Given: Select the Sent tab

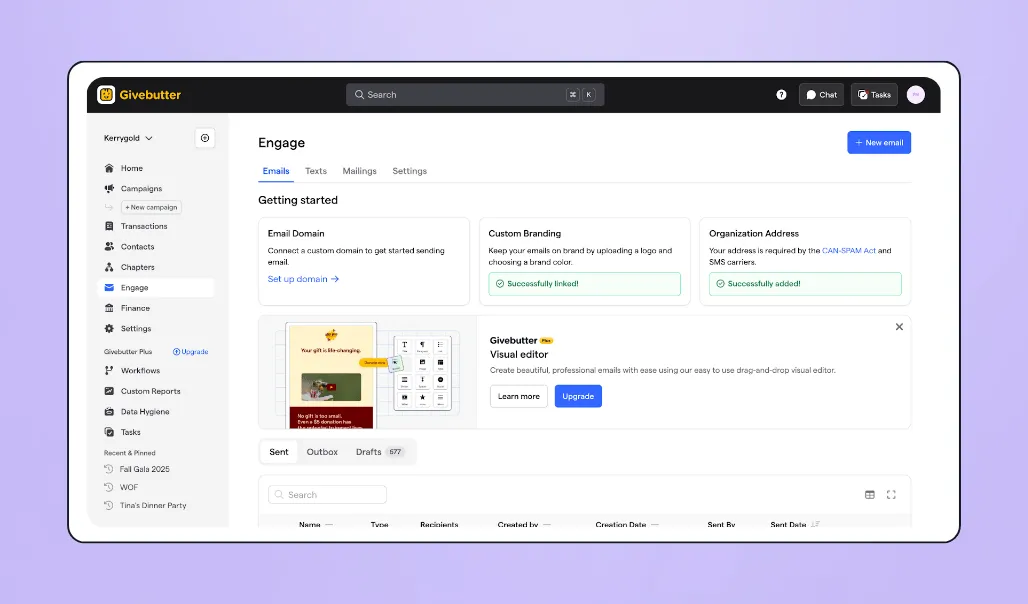Looking at the screenshot, I should [x=279, y=452].
